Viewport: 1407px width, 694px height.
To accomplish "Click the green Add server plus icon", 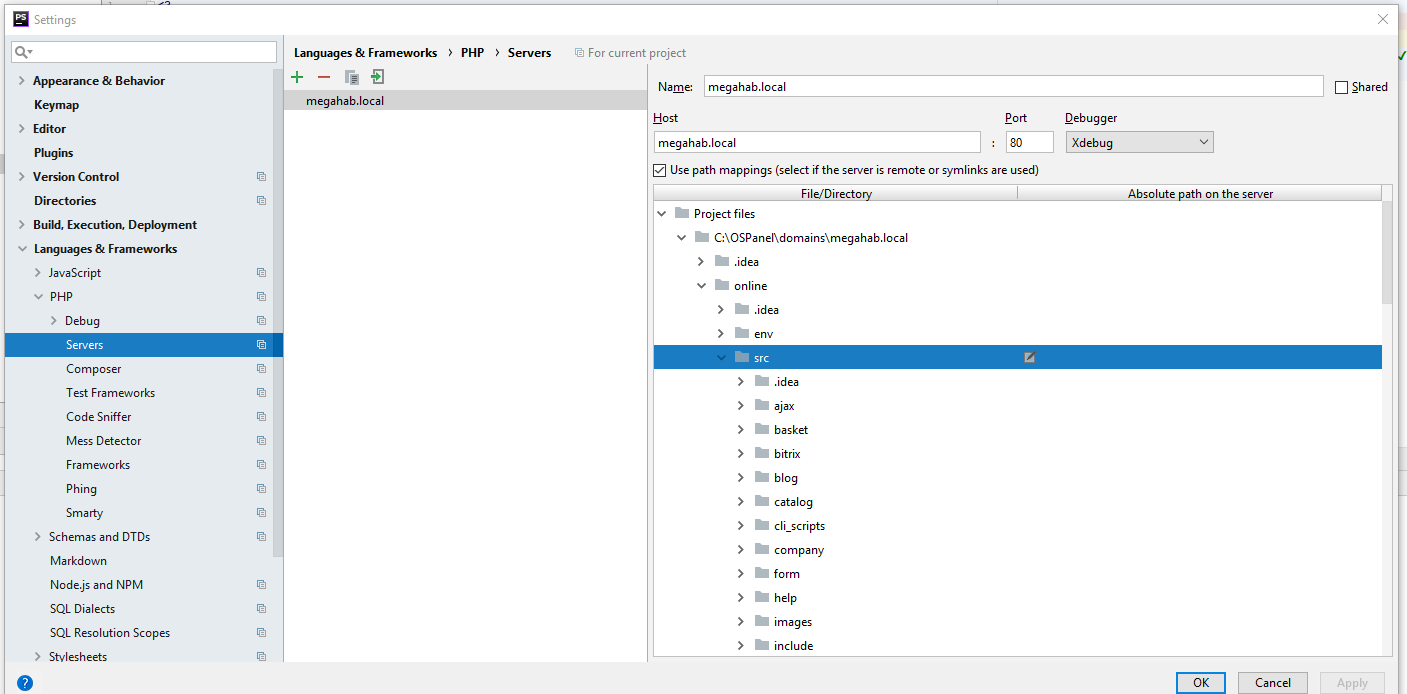I will (297, 77).
